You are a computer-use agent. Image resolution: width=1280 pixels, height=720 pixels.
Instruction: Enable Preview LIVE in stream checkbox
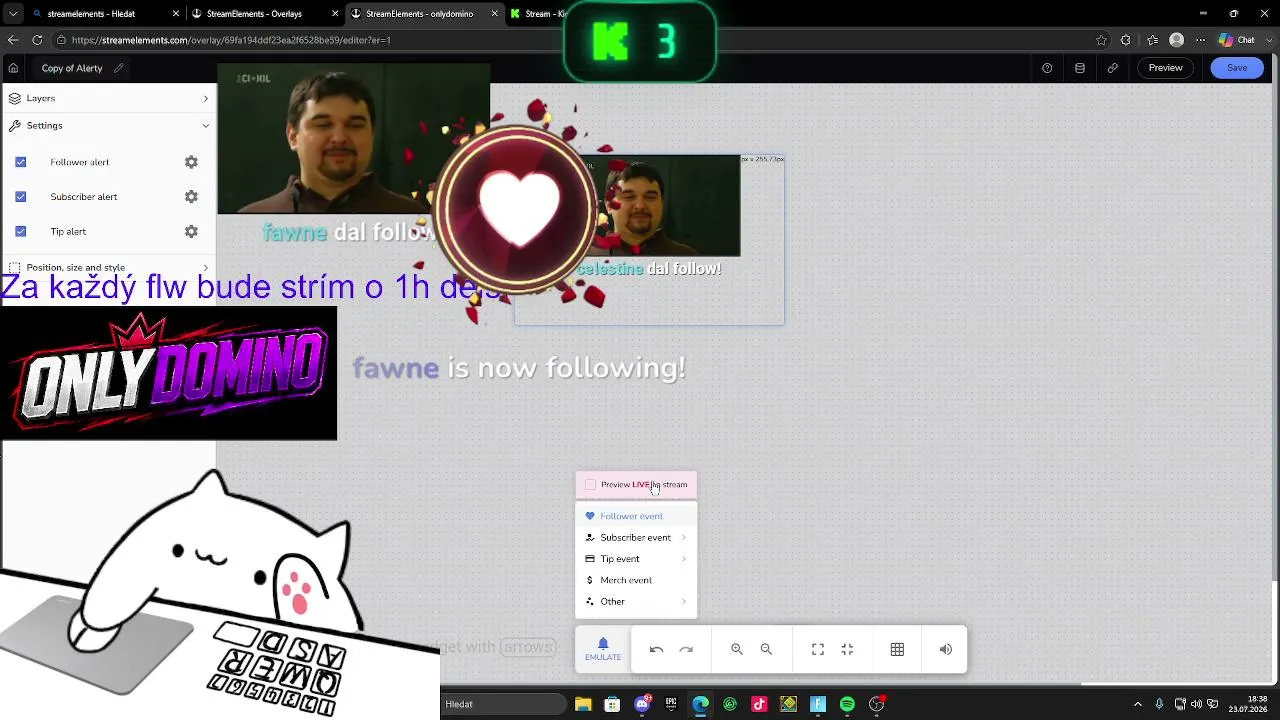click(x=590, y=485)
